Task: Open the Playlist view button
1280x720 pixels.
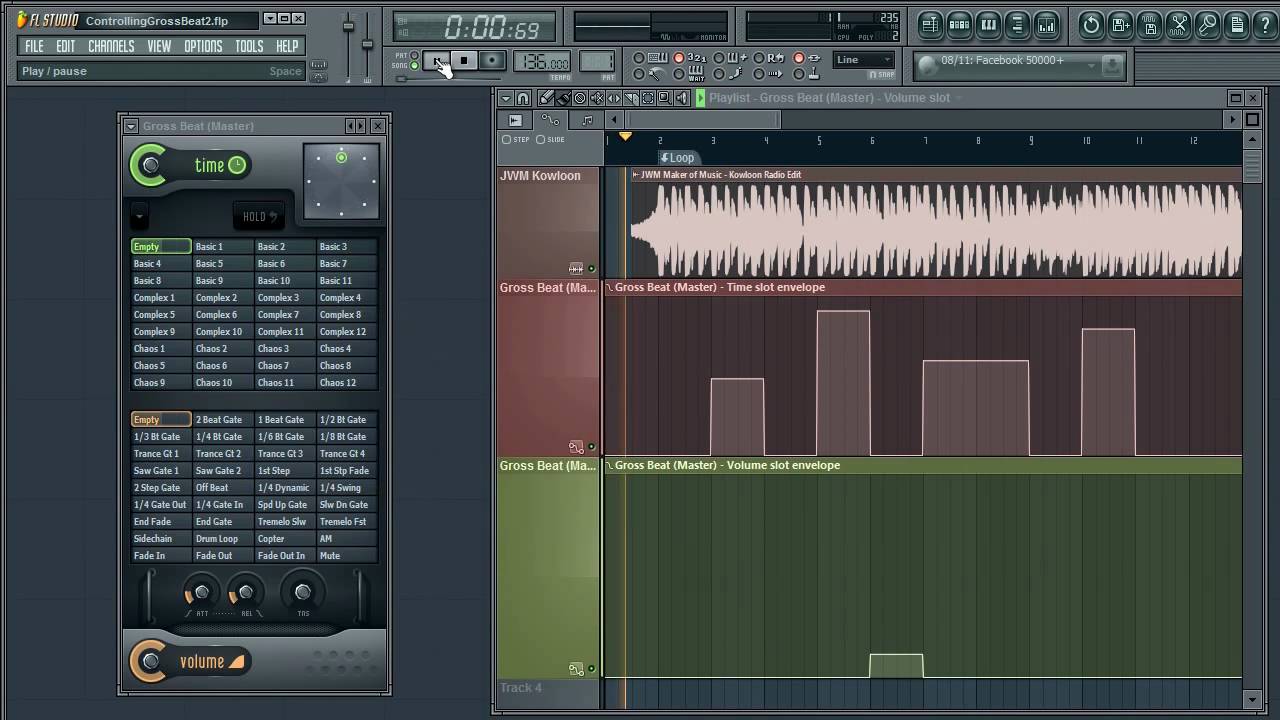Action: [x=930, y=24]
